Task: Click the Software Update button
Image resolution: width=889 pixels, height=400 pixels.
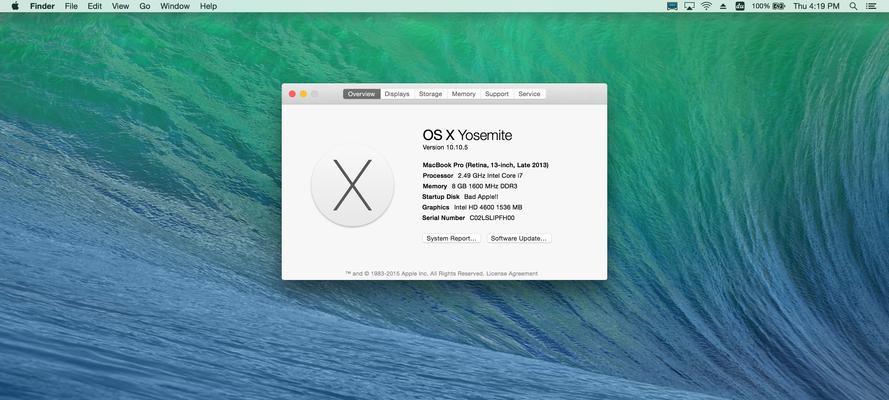Action: click(519, 239)
